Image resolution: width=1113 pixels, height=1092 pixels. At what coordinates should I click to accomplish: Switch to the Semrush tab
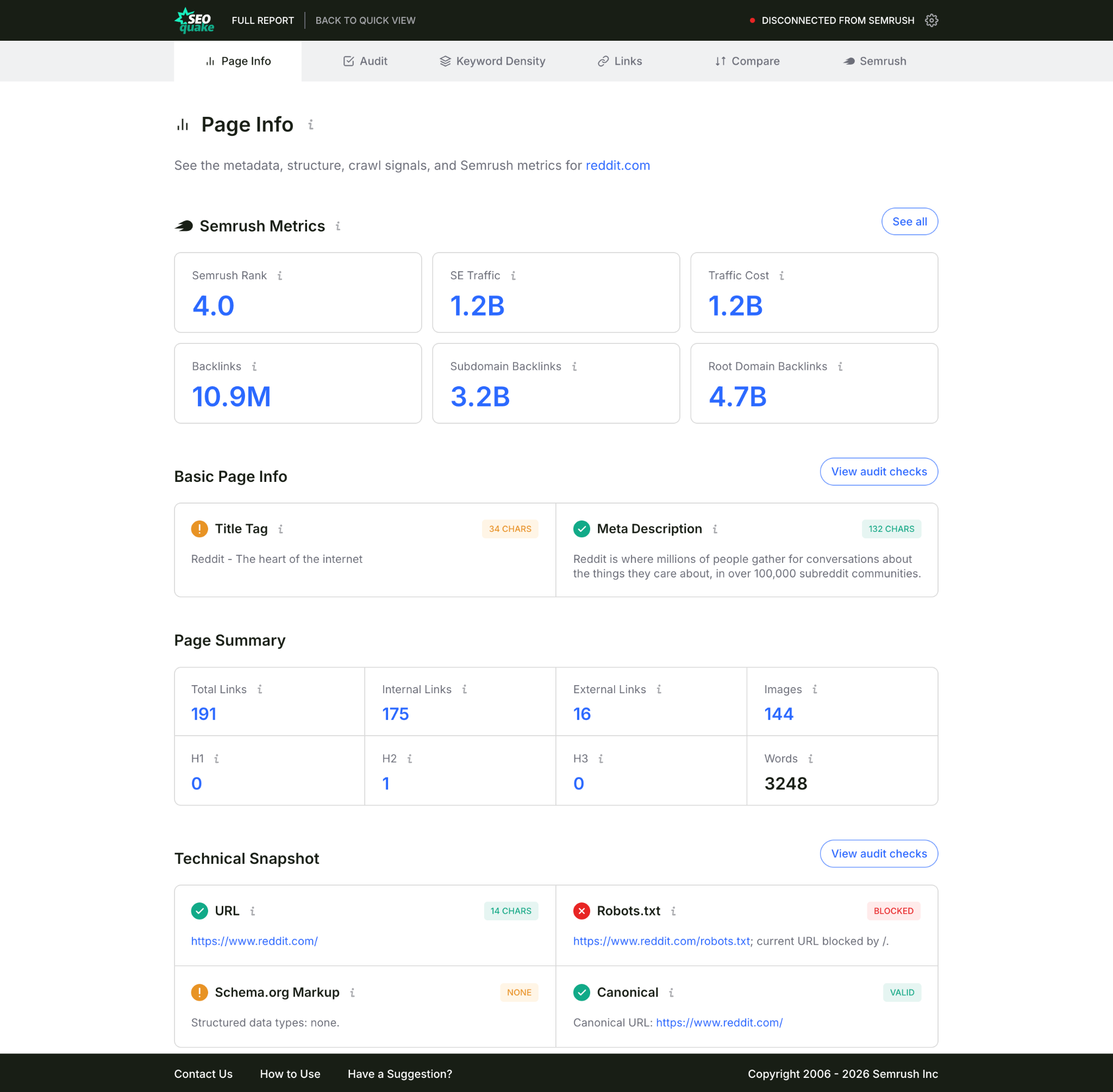click(x=874, y=61)
